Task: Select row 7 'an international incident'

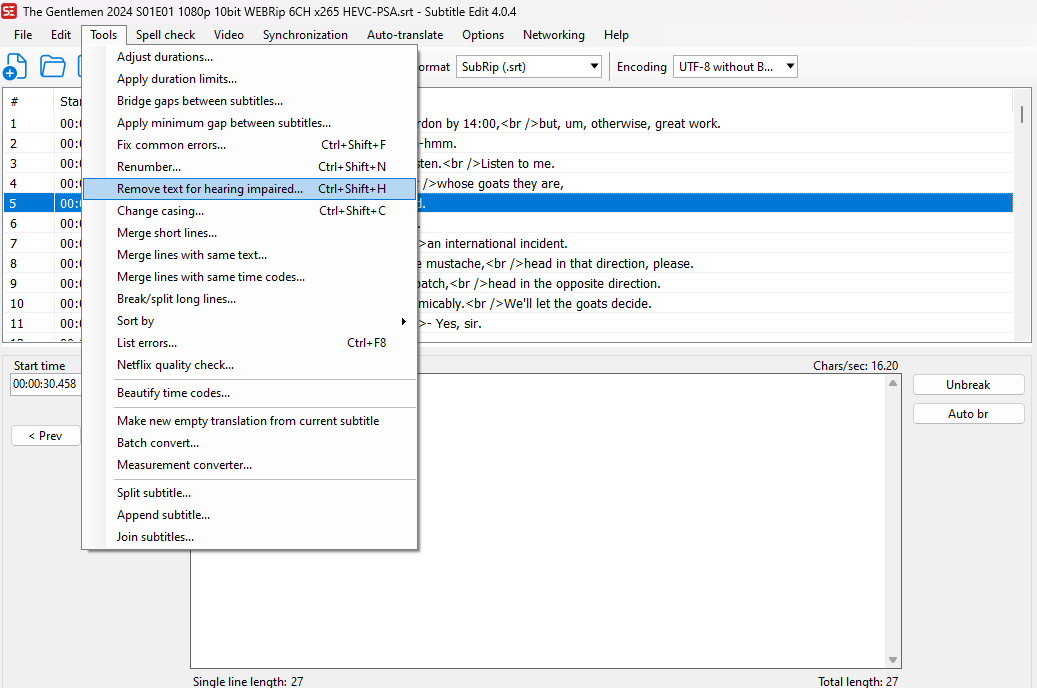Action: point(508,243)
